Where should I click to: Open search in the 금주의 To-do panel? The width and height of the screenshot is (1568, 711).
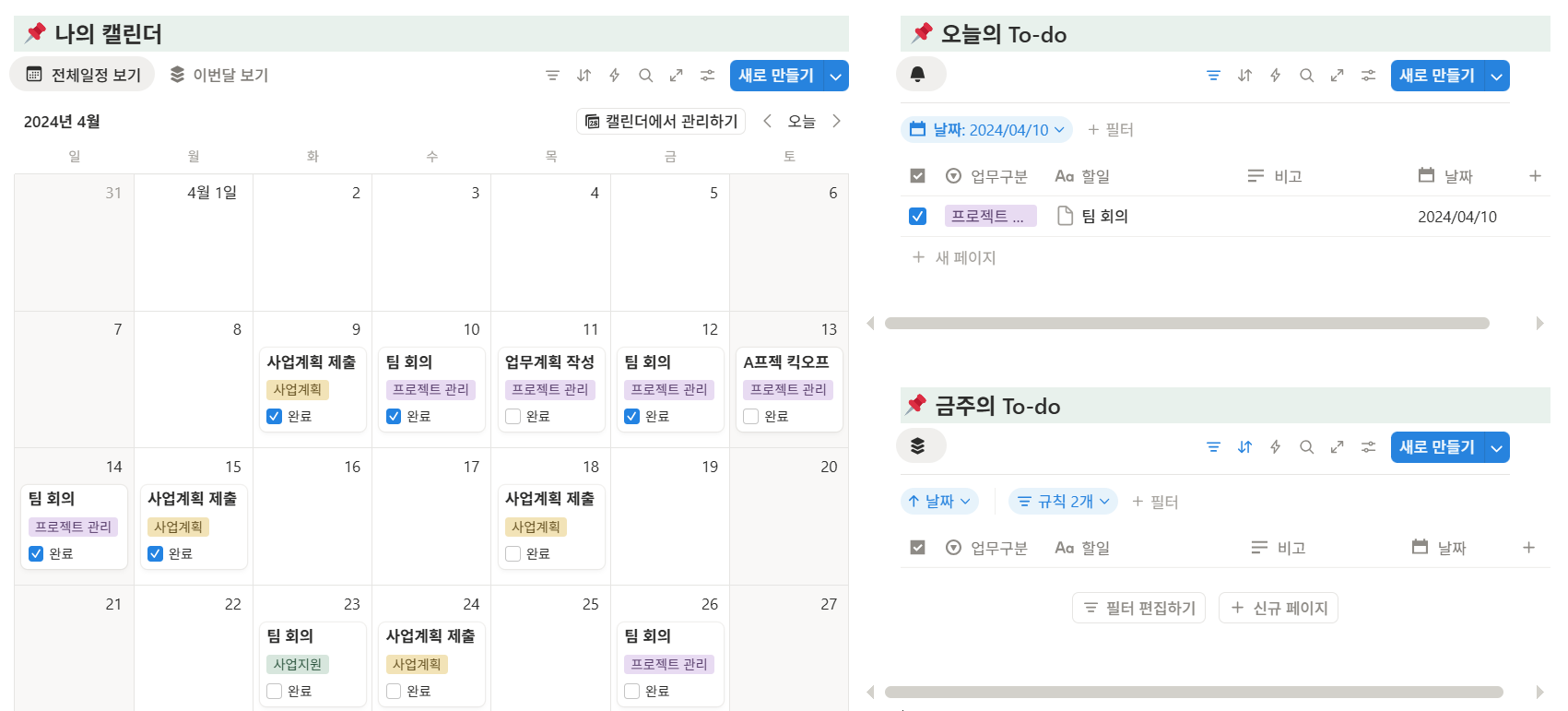[1306, 446]
